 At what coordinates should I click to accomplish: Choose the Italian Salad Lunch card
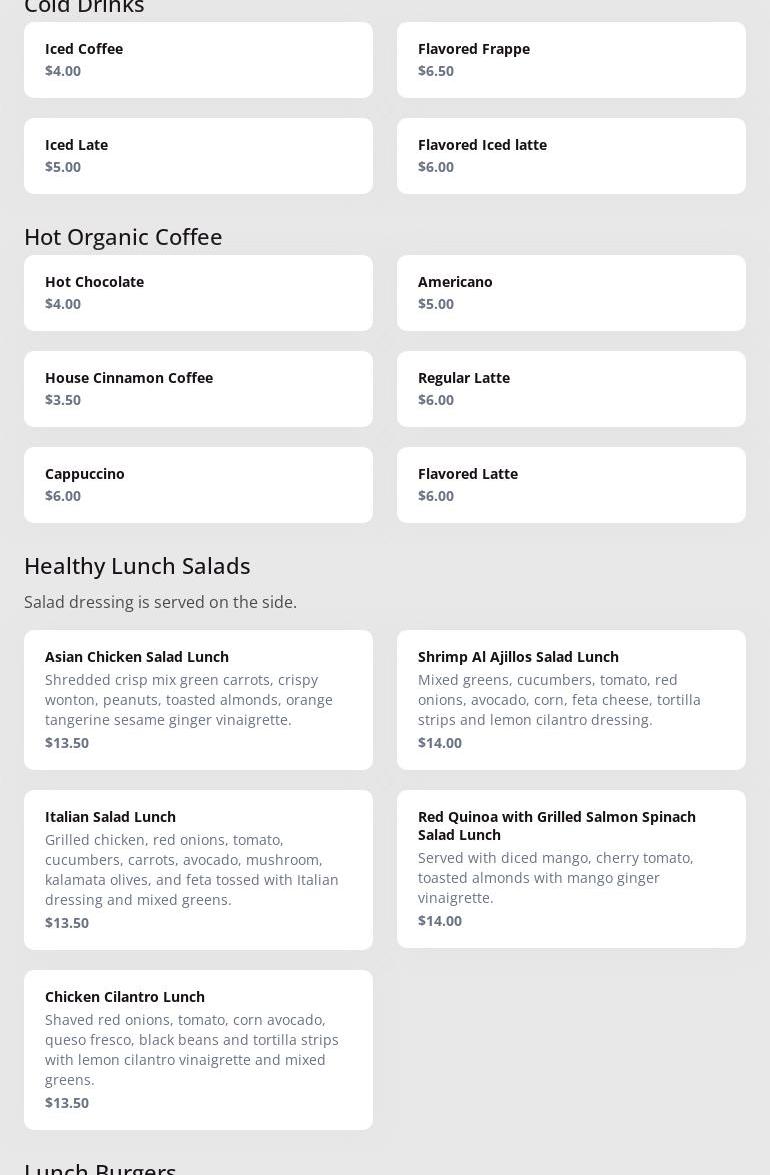(198, 870)
